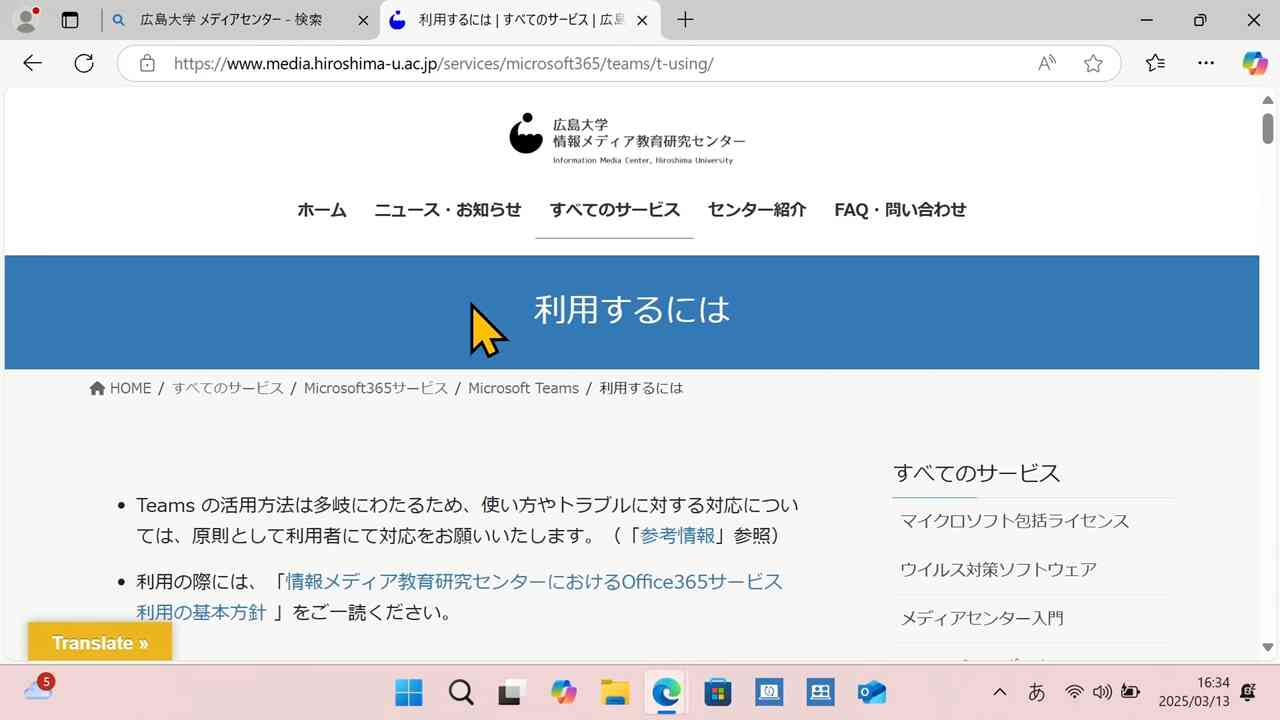
Task: Open Microsoft Store from the taskbar
Action: 717,692
